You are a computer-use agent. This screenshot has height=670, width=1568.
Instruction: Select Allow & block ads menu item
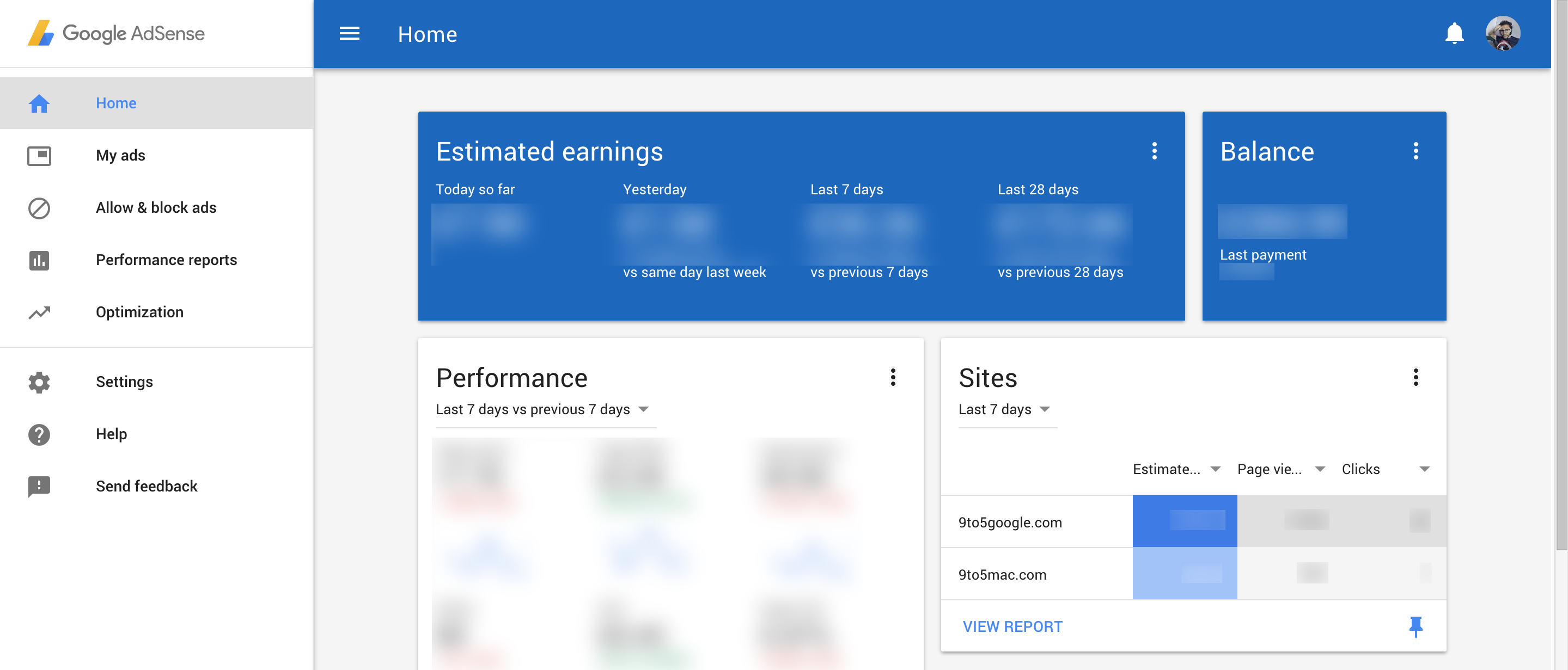[156, 207]
